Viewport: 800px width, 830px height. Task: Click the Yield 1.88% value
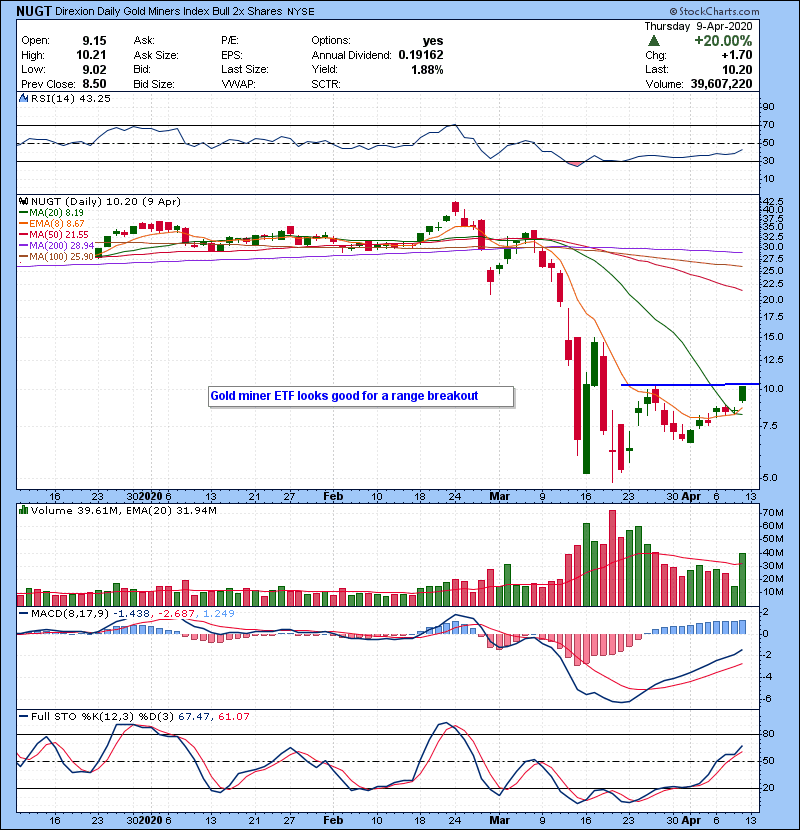coord(427,69)
